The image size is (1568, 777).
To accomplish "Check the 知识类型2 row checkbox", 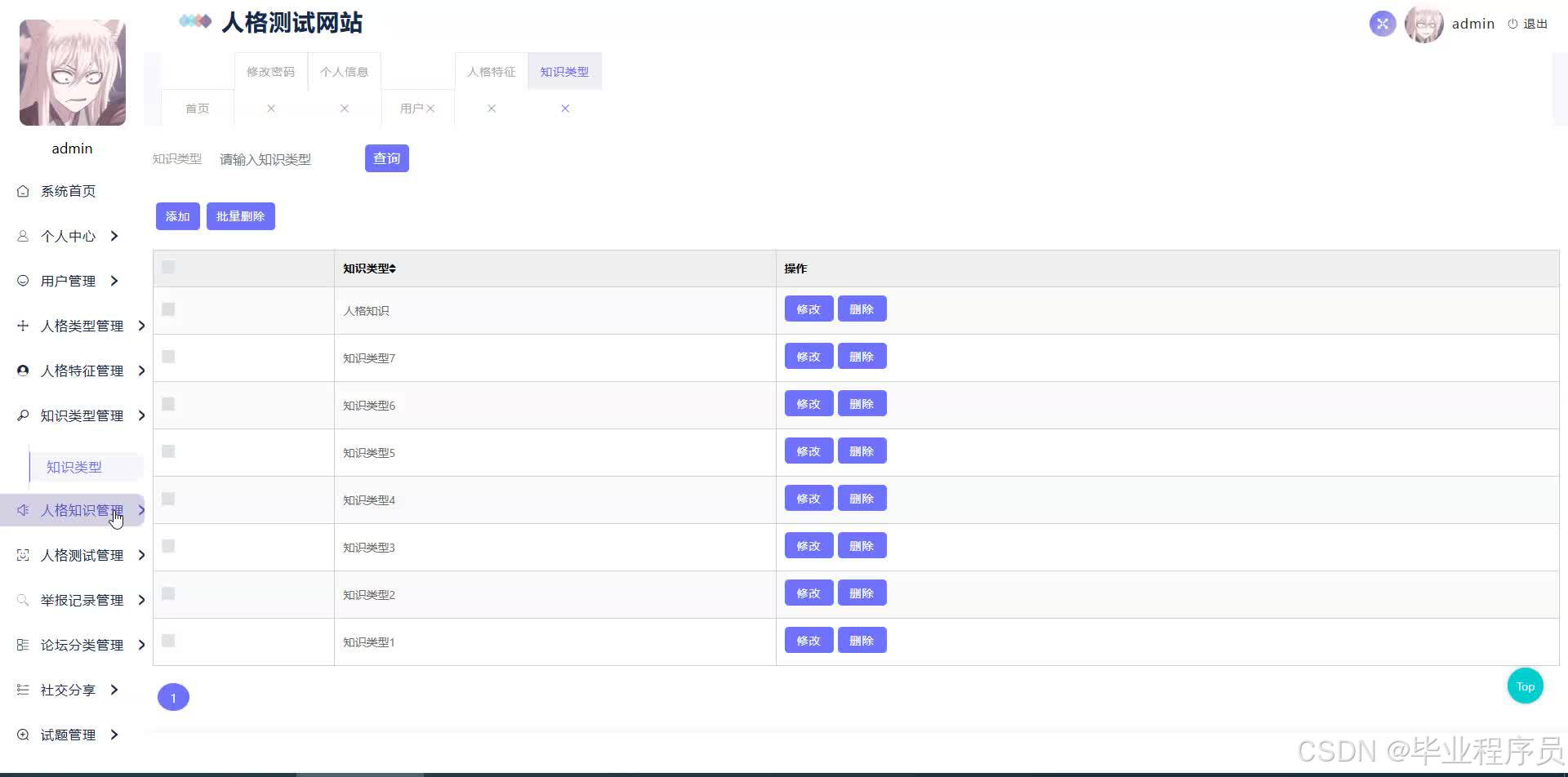I will (x=168, y=593).
